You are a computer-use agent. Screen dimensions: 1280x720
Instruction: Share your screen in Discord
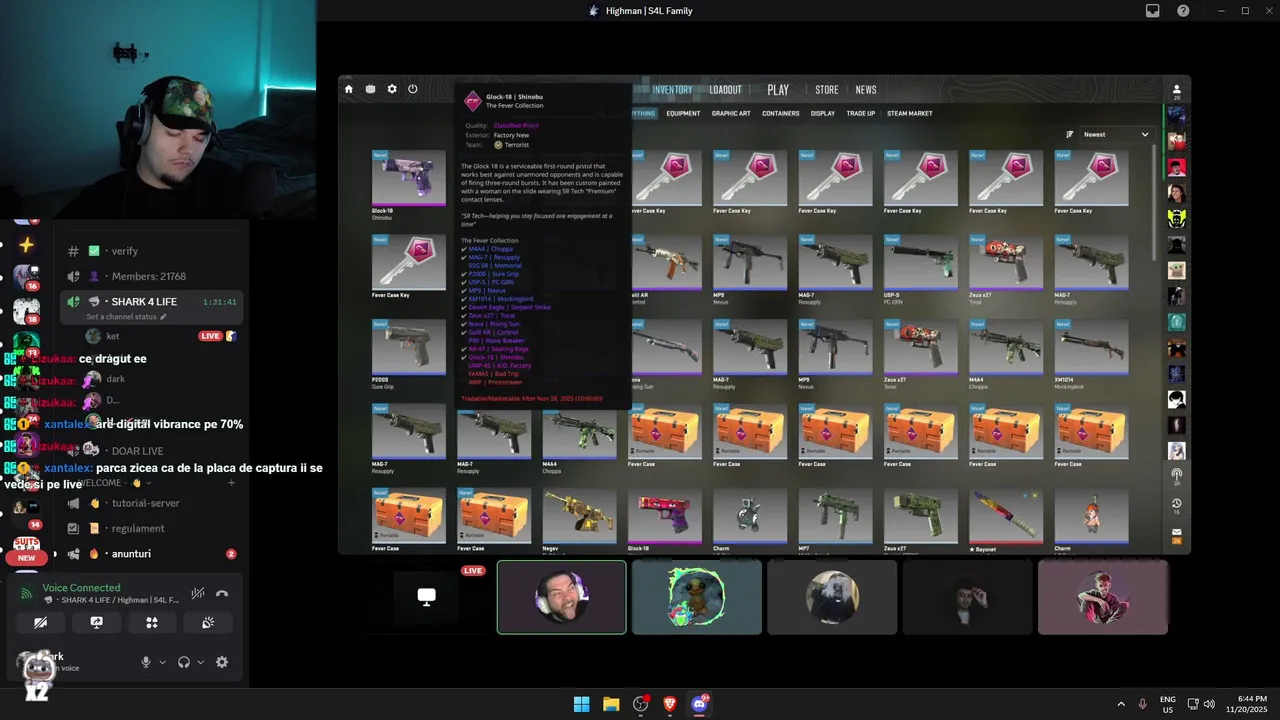pos(96,622)
